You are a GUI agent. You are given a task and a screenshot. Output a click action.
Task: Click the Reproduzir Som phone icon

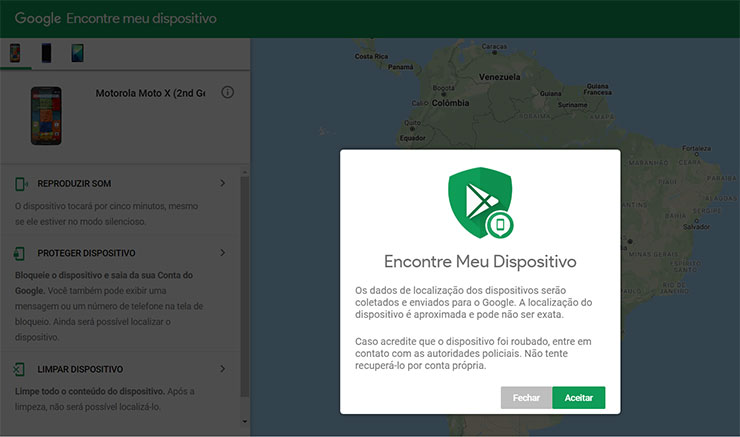click(21, 184)
